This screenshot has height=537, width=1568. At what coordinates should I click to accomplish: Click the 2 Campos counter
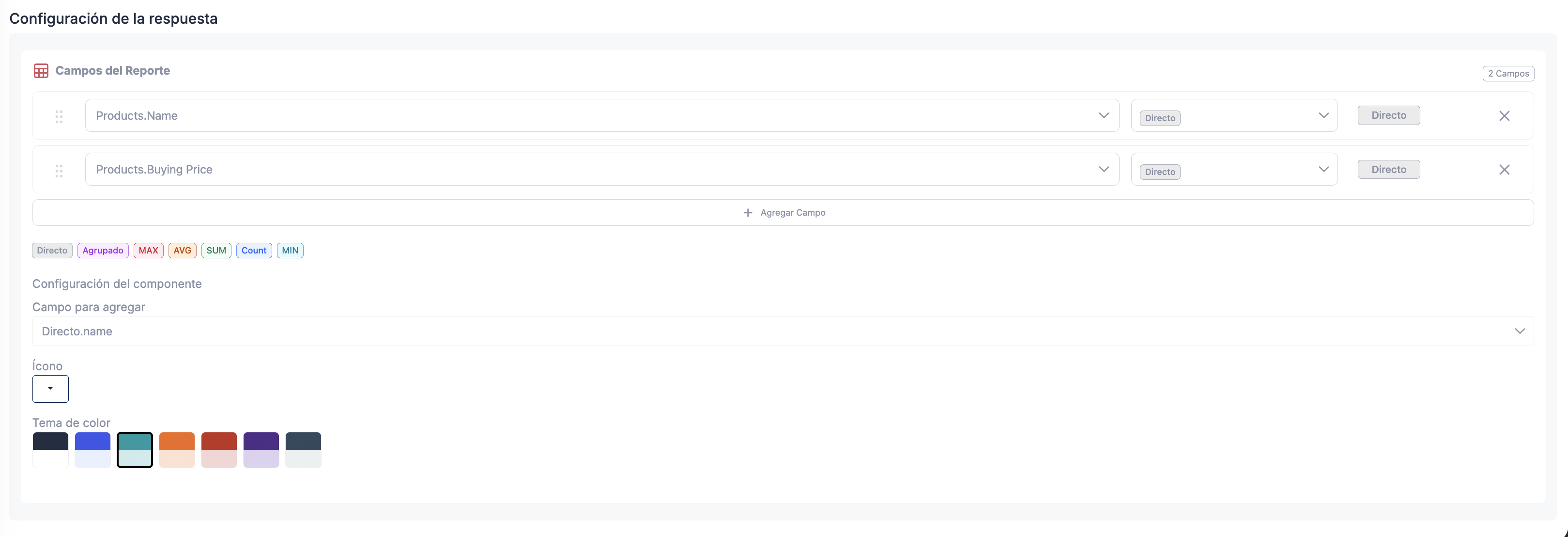pyautogui.click(x=1508, y=73)
